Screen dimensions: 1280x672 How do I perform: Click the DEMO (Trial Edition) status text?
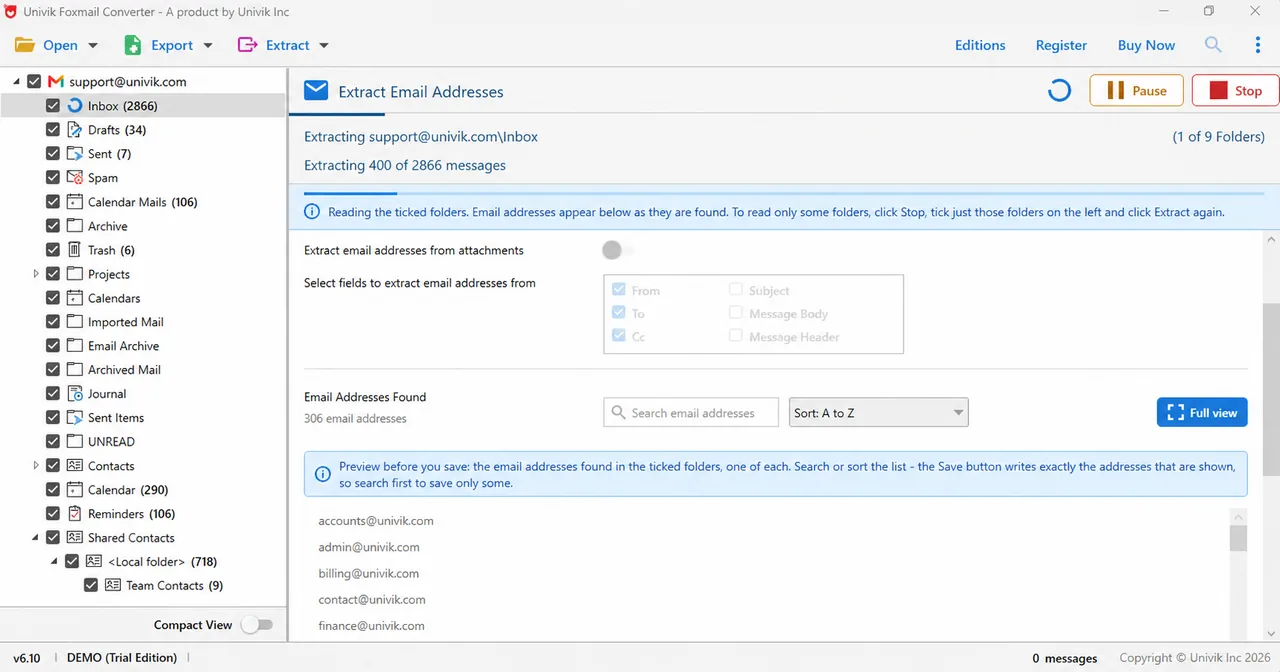122,658
